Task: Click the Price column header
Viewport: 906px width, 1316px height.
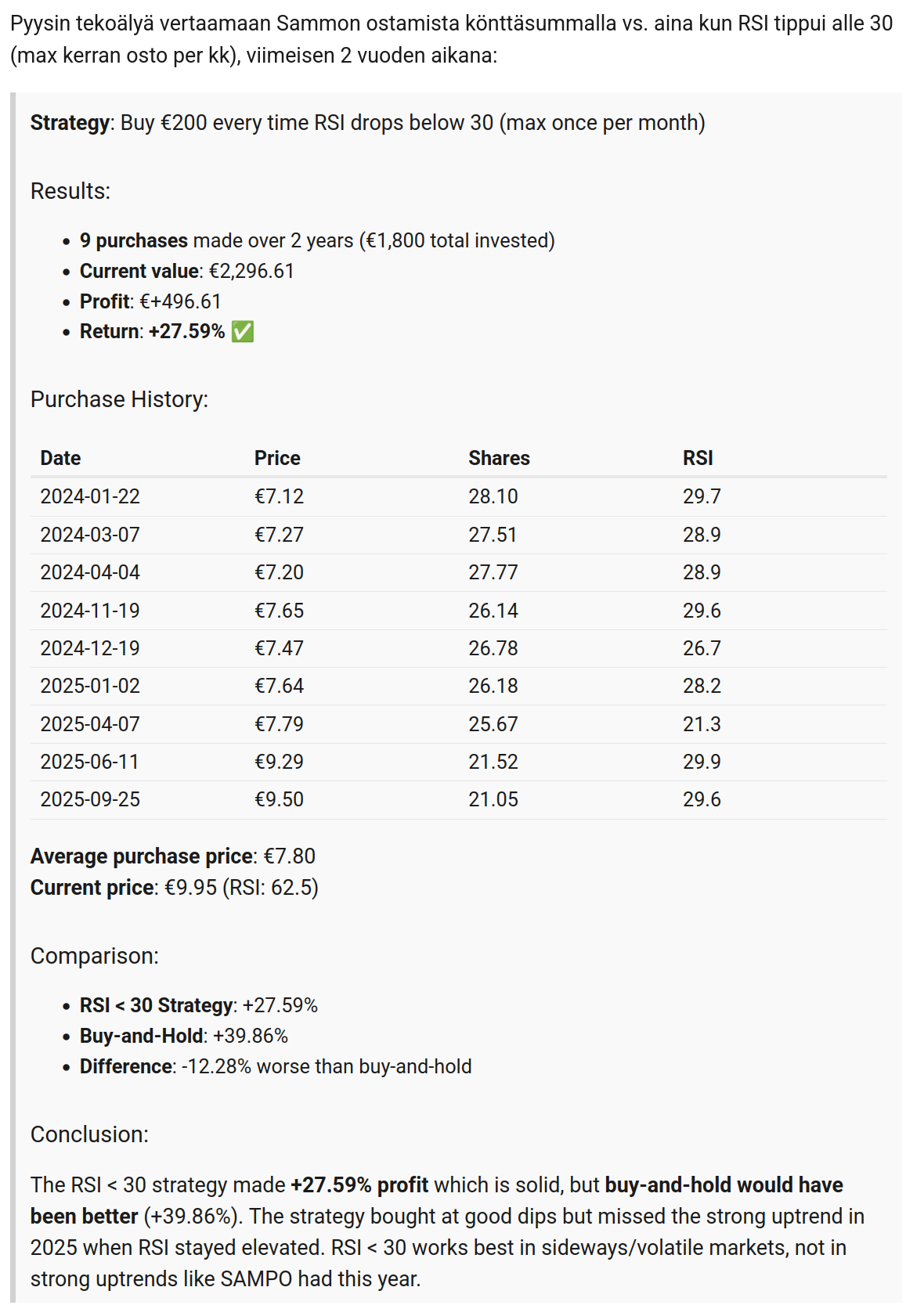Action: click(x=277, y=458)
